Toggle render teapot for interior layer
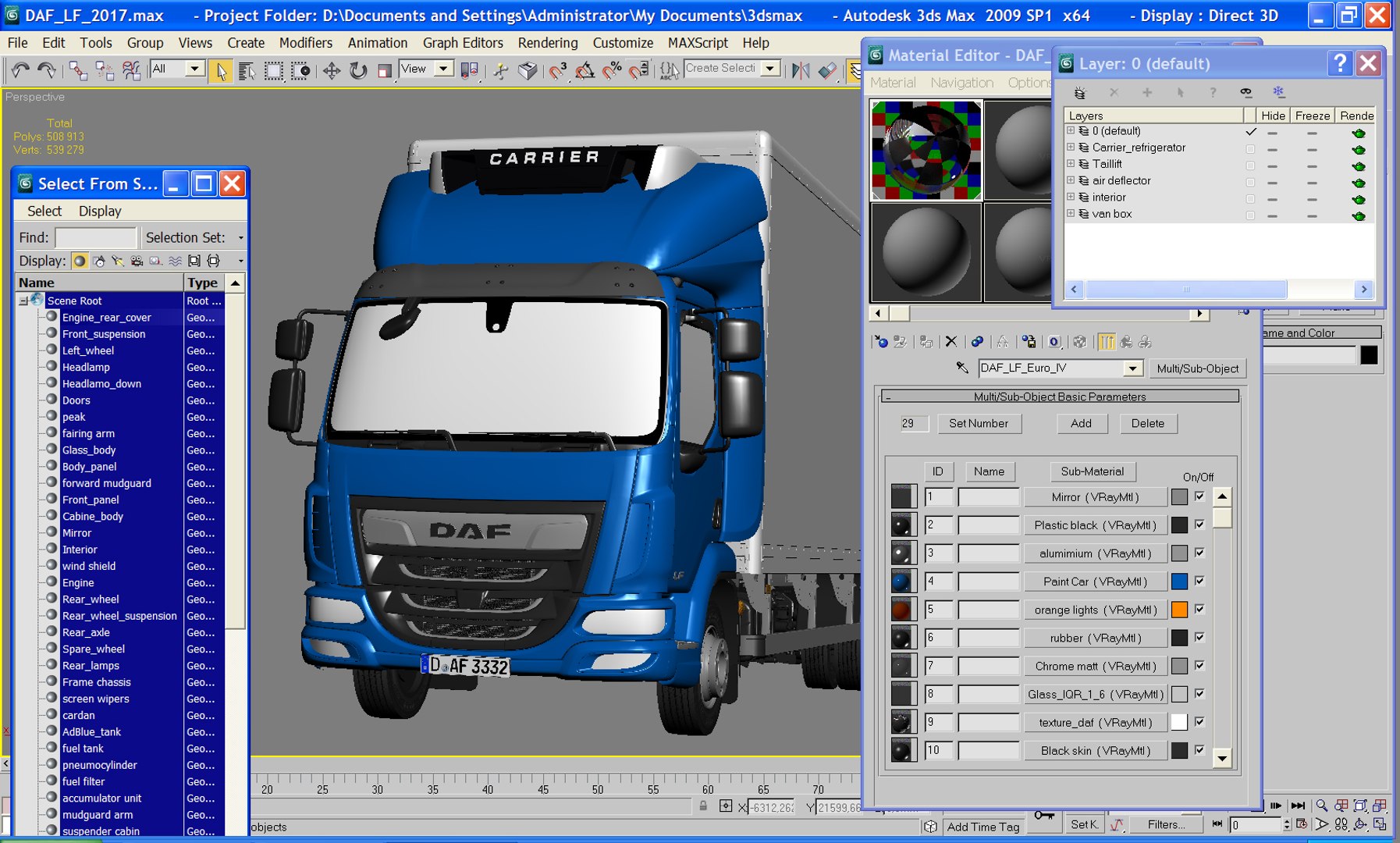This screenshot has width=1400, height=843. [x=1359, y=199]
